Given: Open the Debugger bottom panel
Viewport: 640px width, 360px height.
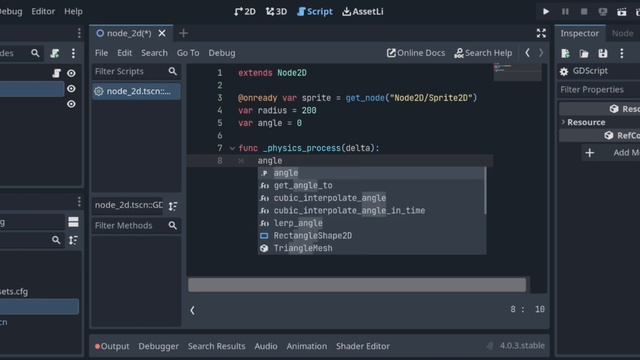Looking at the screenshot, I should [x=158, y=346].
